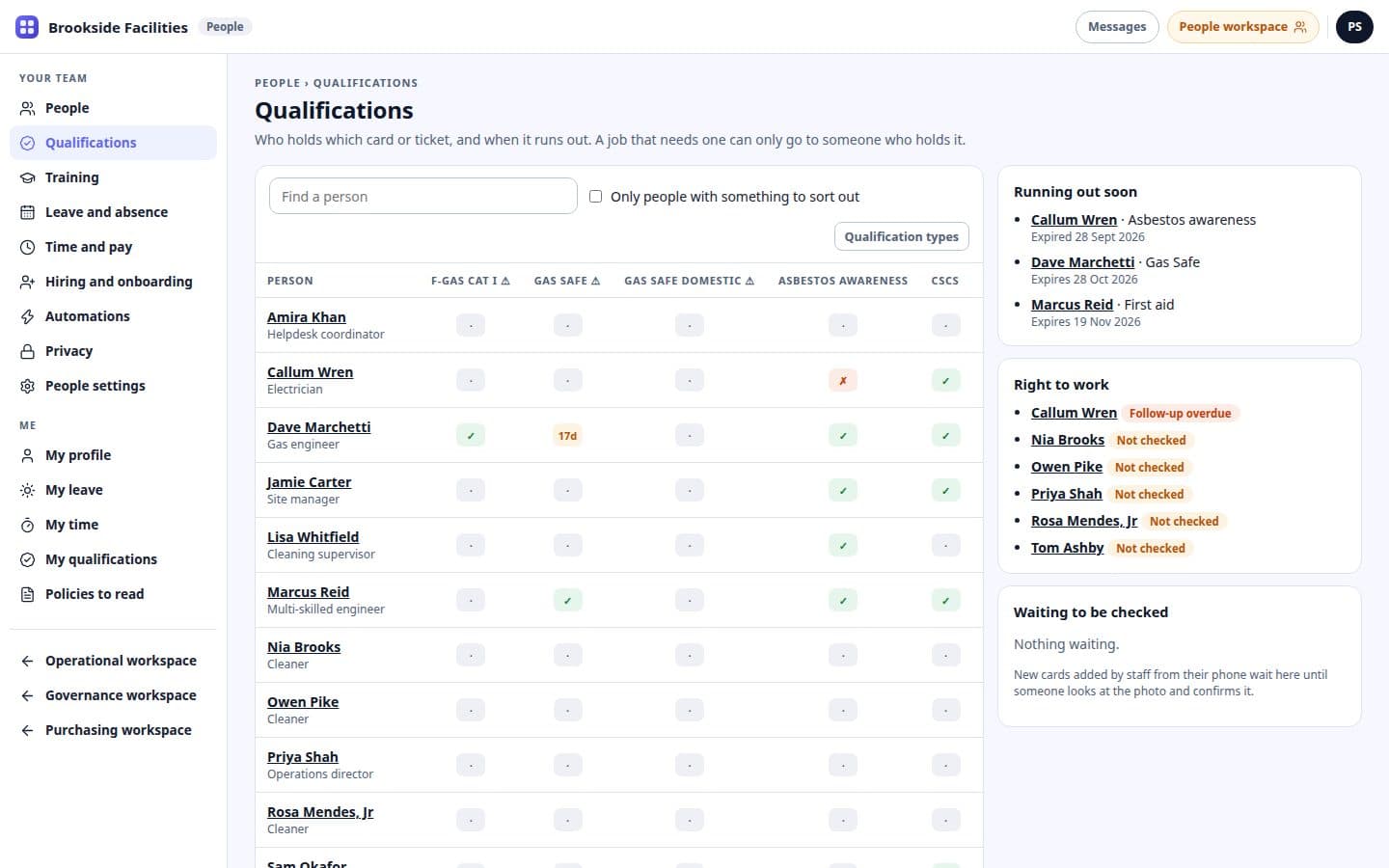Click the People workspace button
Viewport: 1389px width, 868px height.
coord(1242,27)
